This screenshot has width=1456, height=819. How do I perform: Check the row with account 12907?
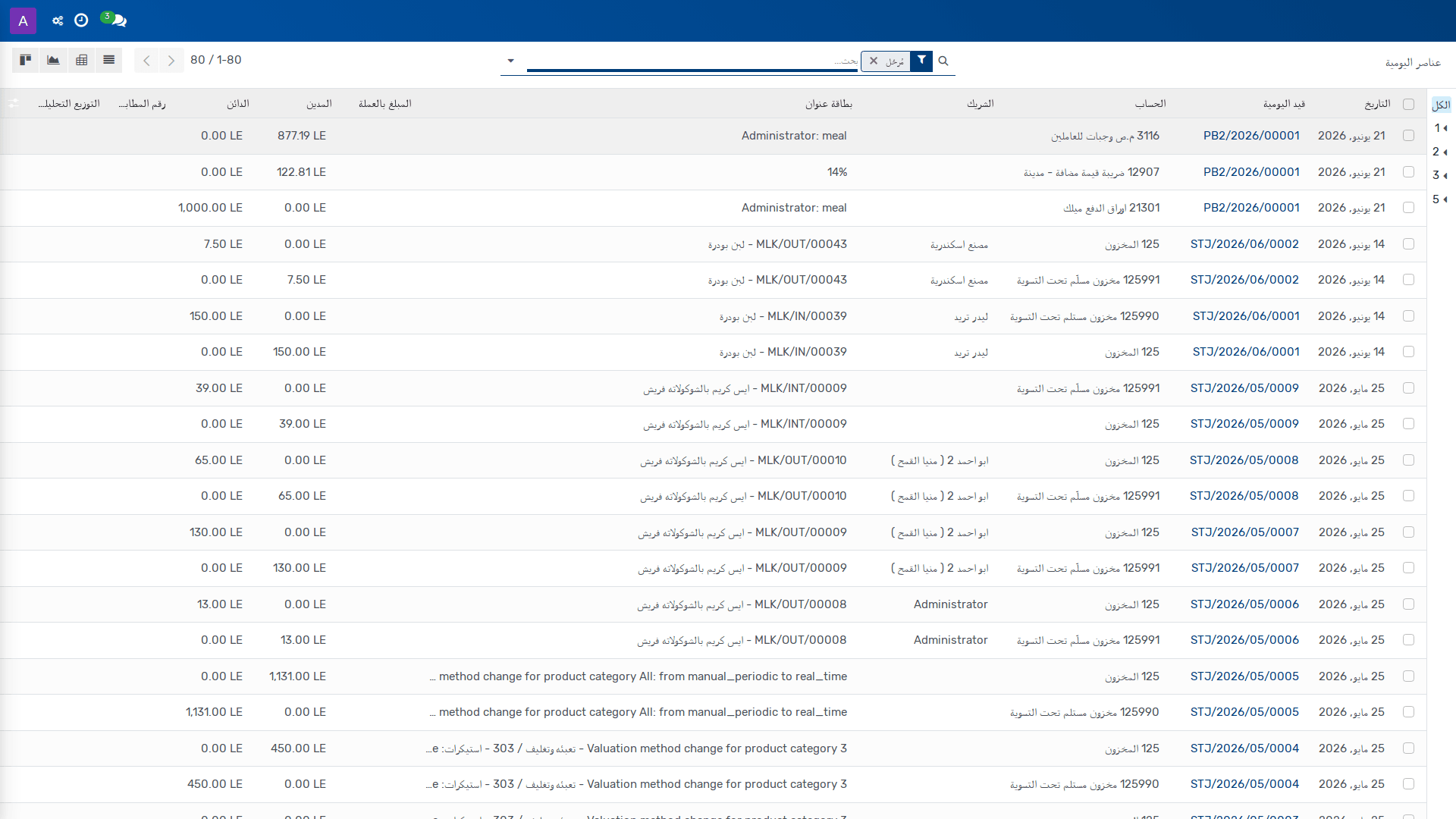(x=1408, y=172)
